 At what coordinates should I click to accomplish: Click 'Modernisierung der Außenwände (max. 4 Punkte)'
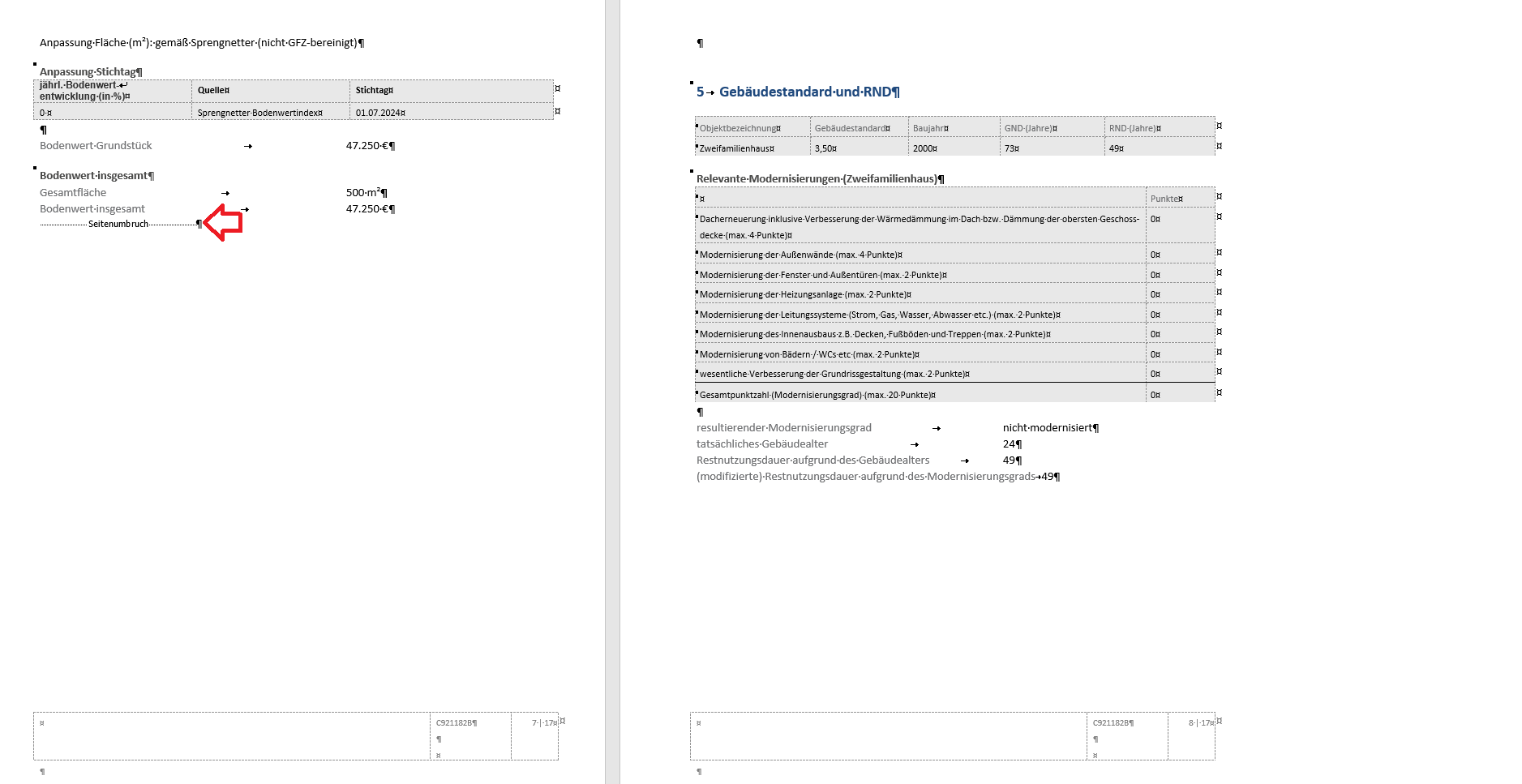tap(800, 255)
